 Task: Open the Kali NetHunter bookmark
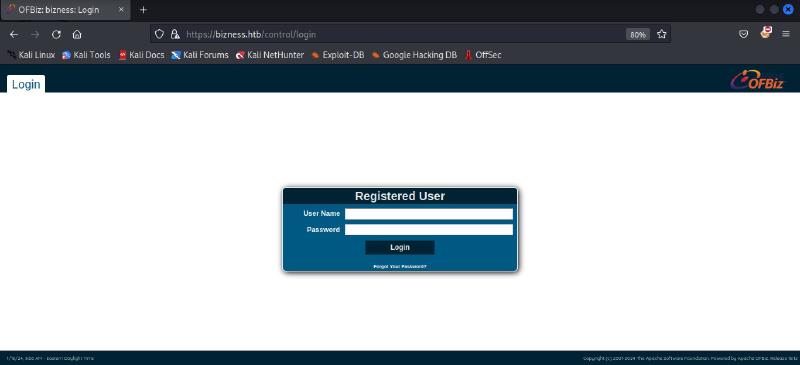tap(270, 55)
